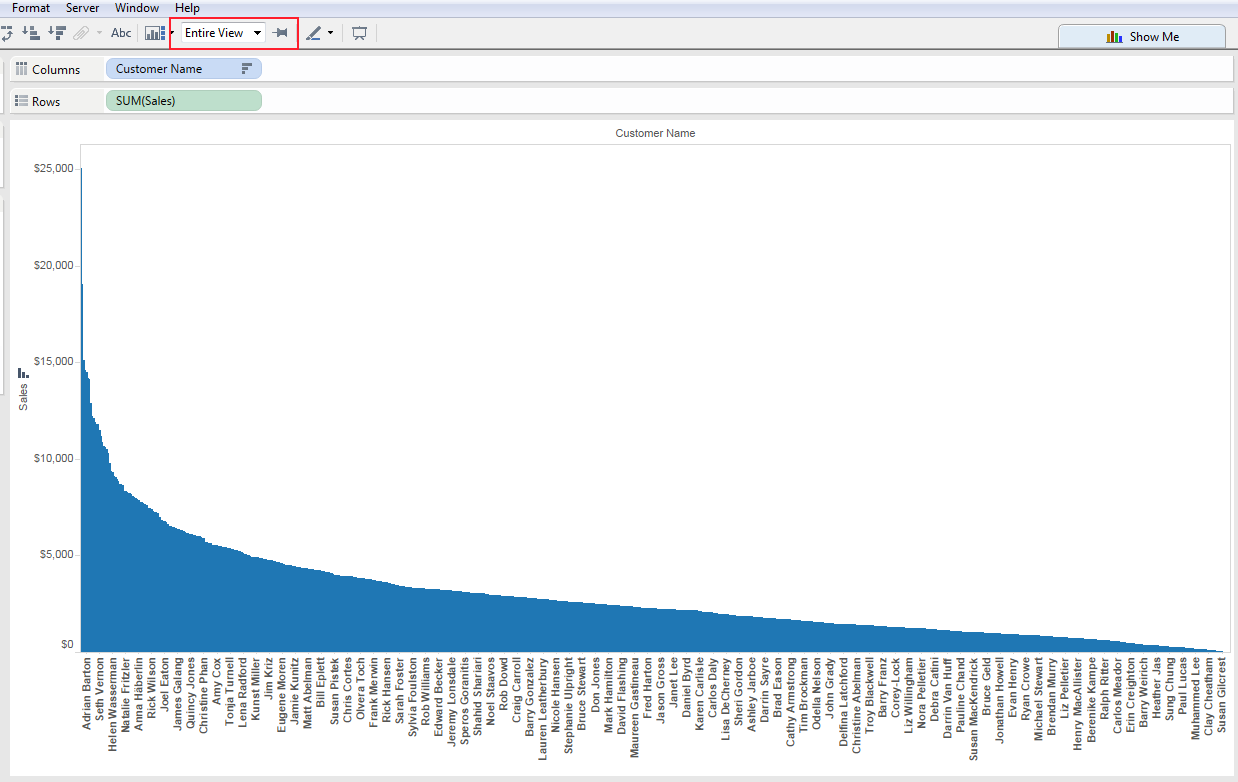Viewport: 1238px width, 782px height.
Task: Click the Bill Eplett customer label
Action: [321, 681]
